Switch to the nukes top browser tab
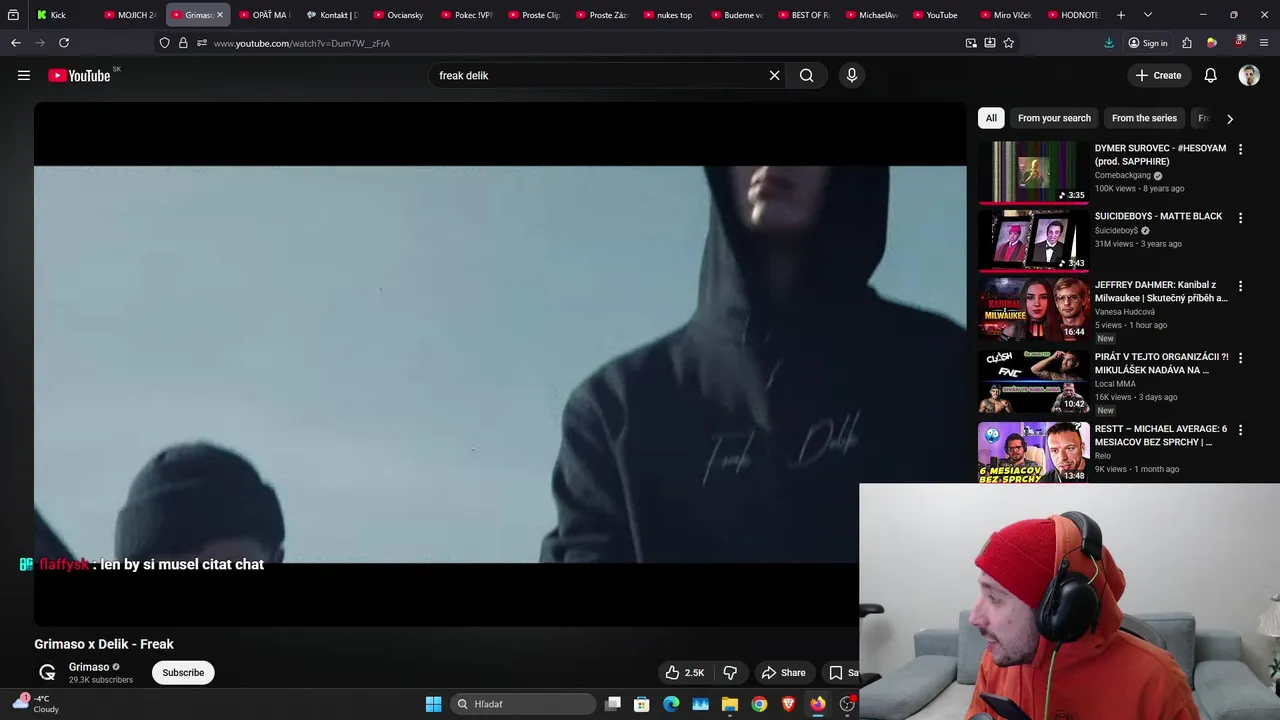 pyautogui.click(x=667, y=15)
